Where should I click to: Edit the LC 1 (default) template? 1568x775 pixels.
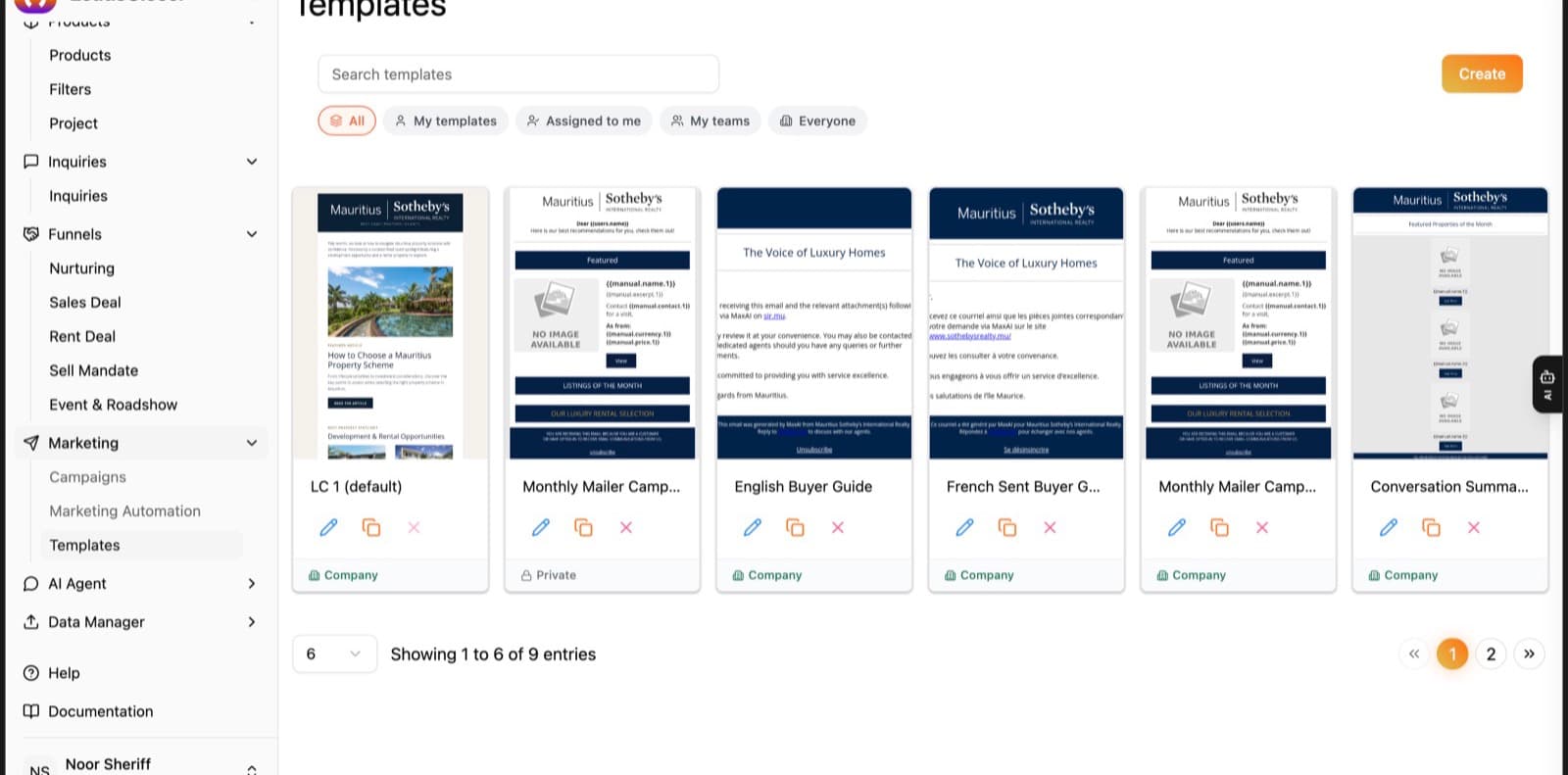pos(328,527)
